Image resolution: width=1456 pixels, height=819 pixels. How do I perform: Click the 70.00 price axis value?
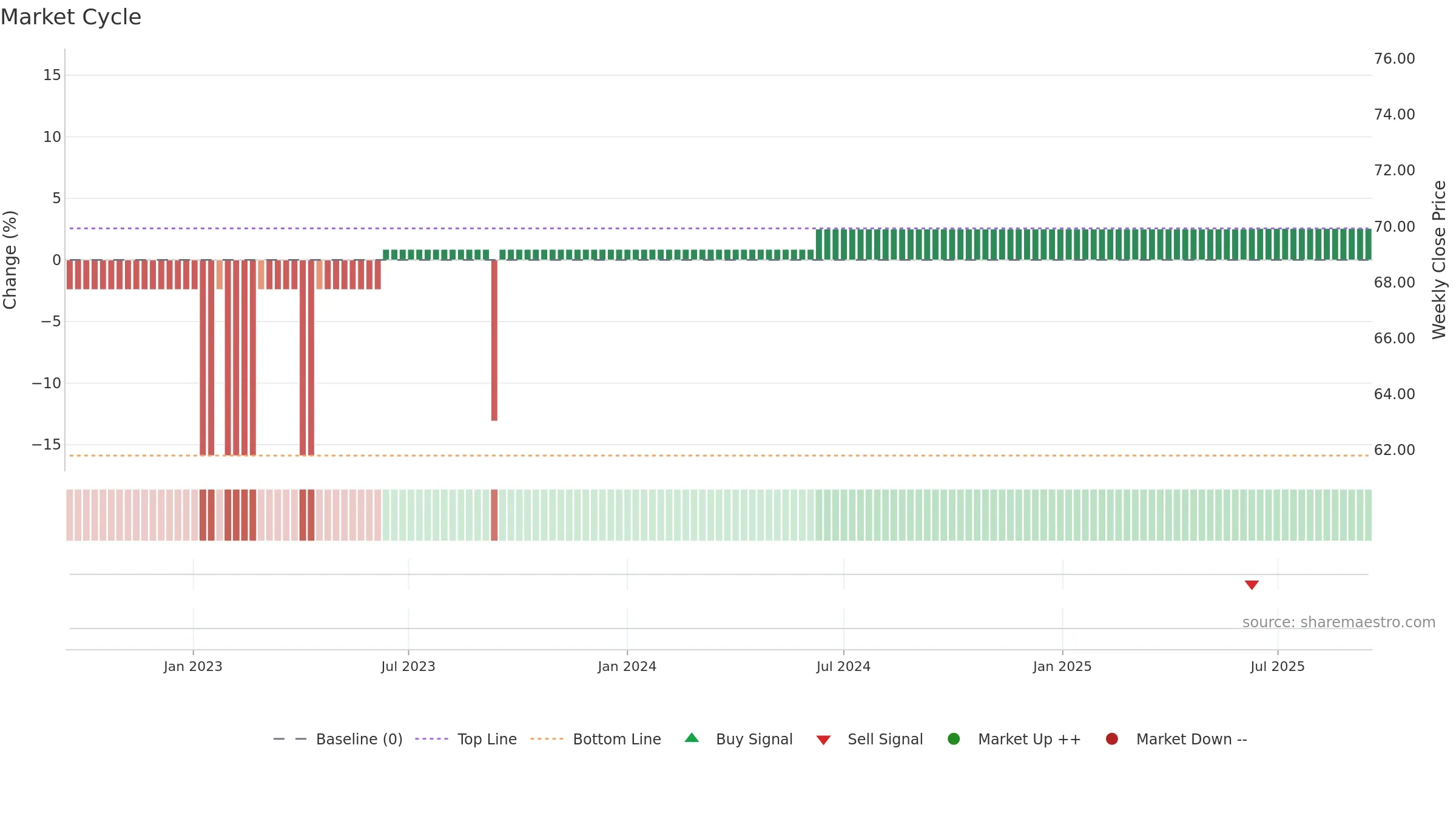pos(1394,227)
